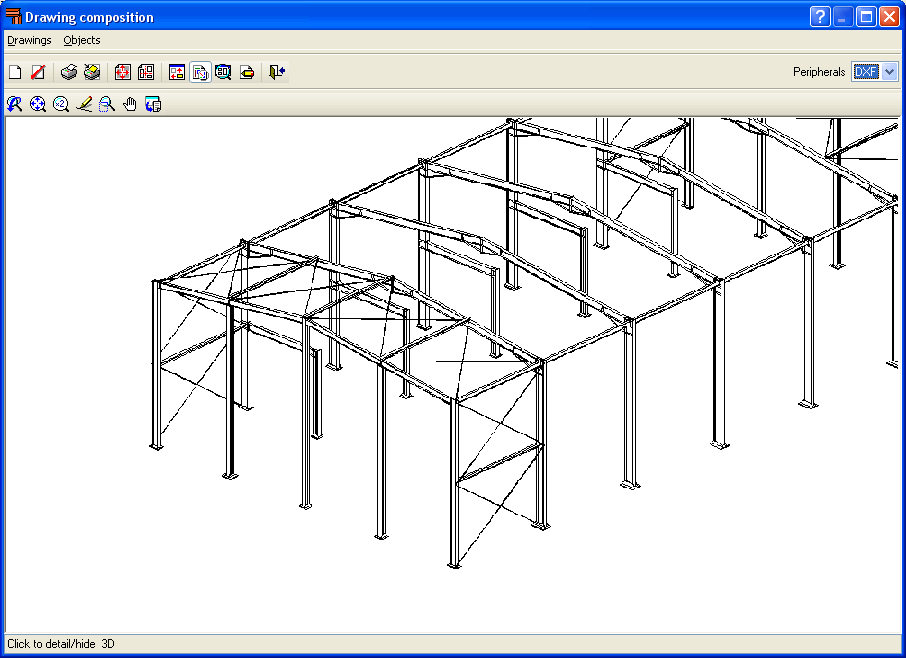
Task: Click the redraw pencil icon
Action: [84, 104]
